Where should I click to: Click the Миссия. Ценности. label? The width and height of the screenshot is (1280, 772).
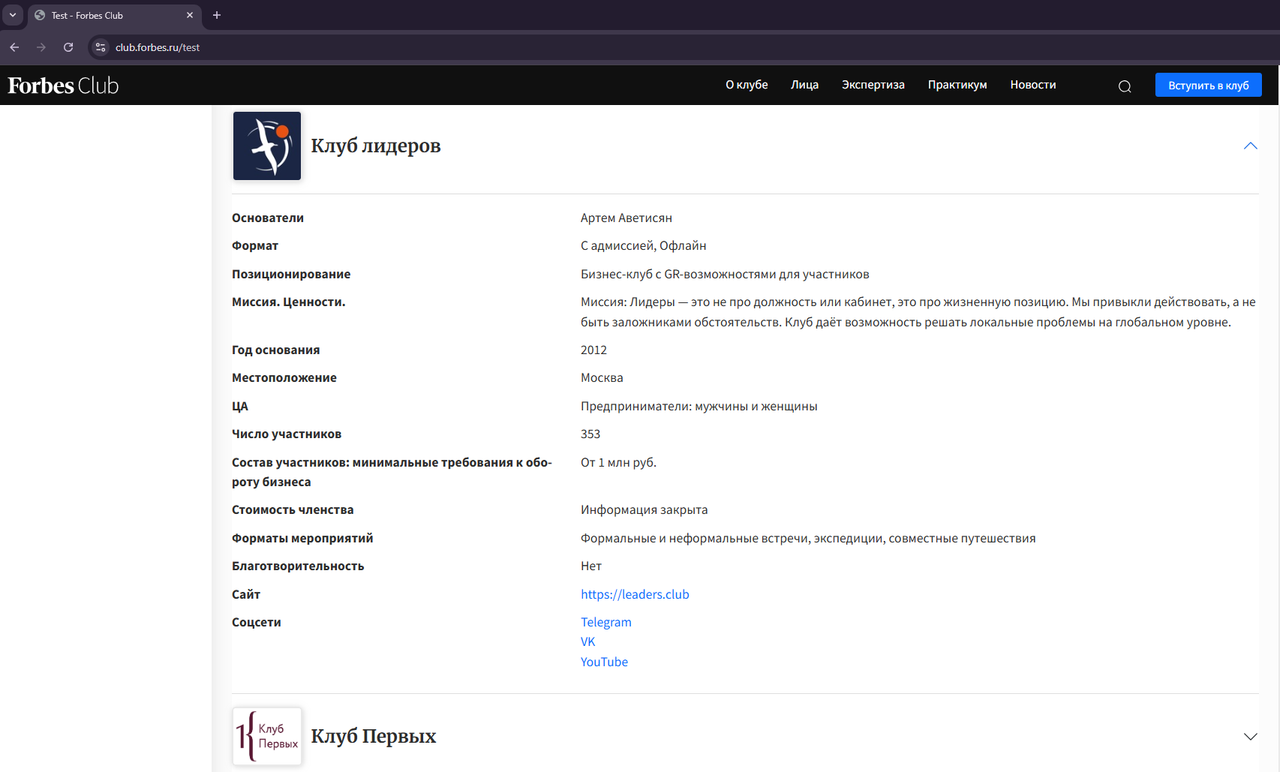pos(289,302)
